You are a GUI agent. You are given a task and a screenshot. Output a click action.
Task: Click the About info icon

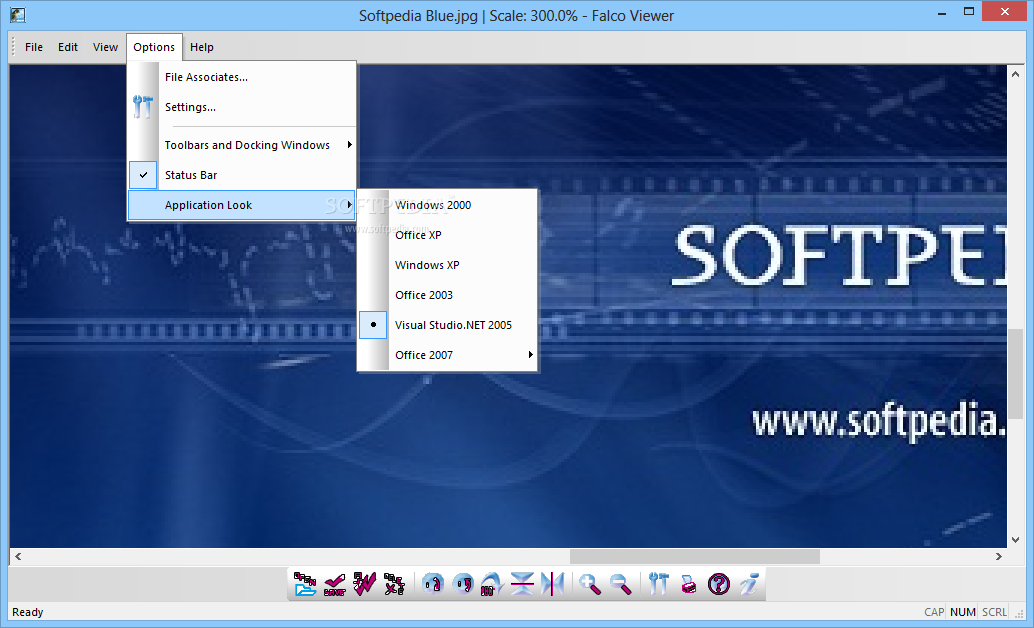(x=749, y=584)
